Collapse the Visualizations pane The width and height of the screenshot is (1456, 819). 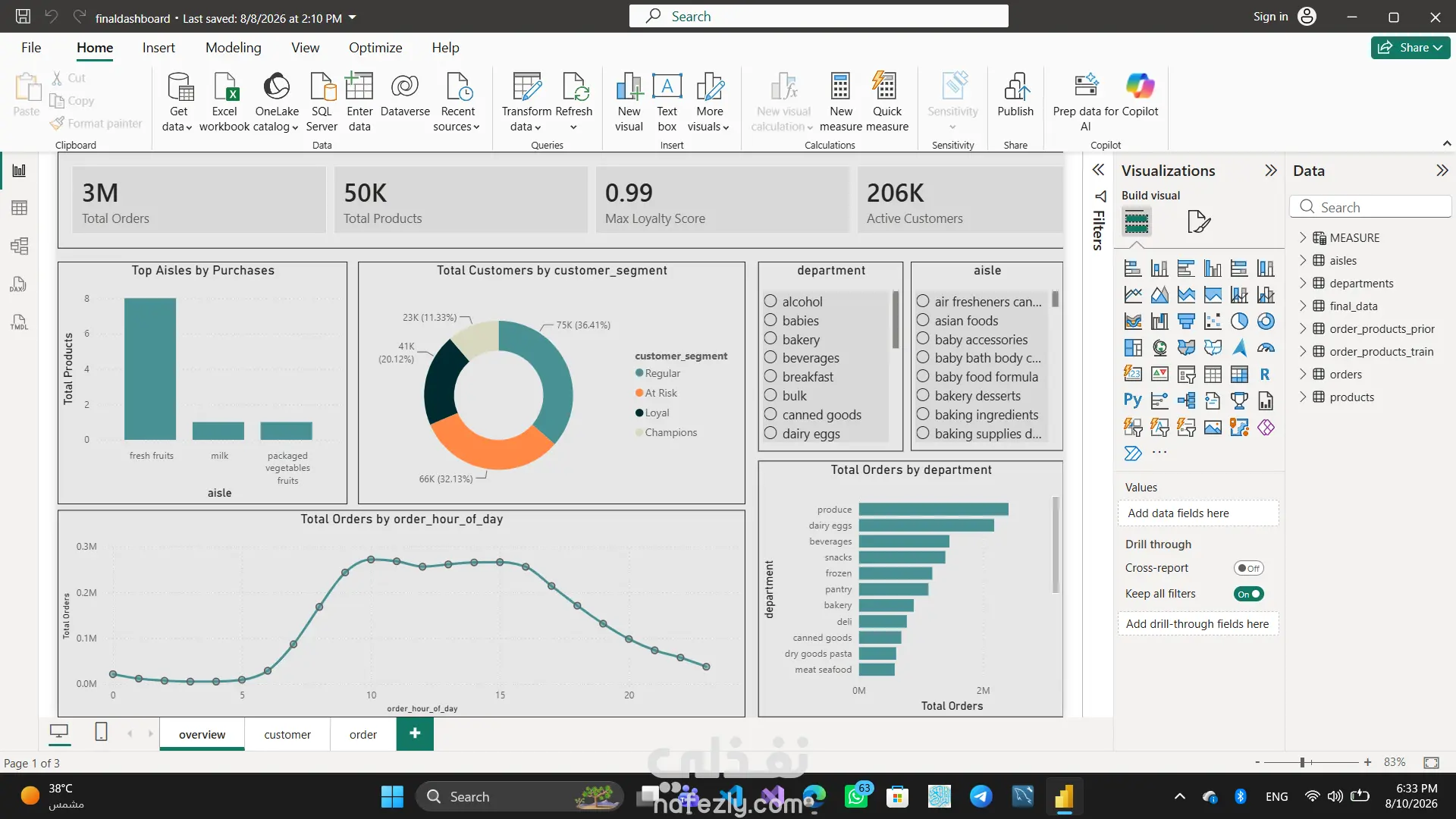tap(1271, 171)
